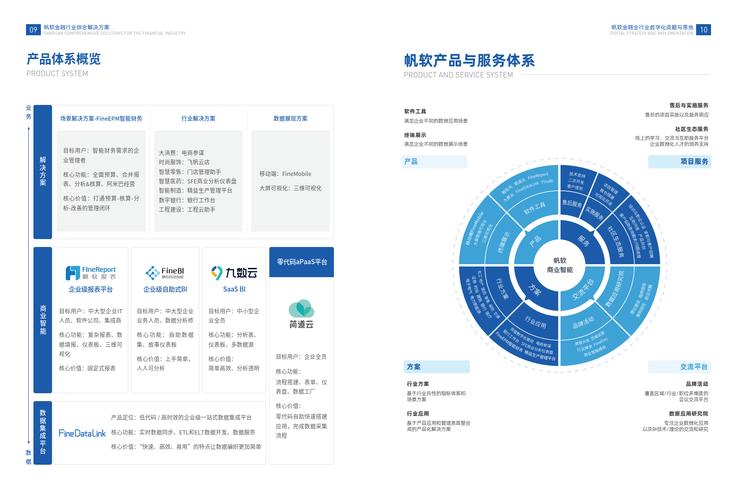The width and height of the screenshot is (737, 500).
Task: Click the 核心价值: 固定式报表 text
Action: 87,368
